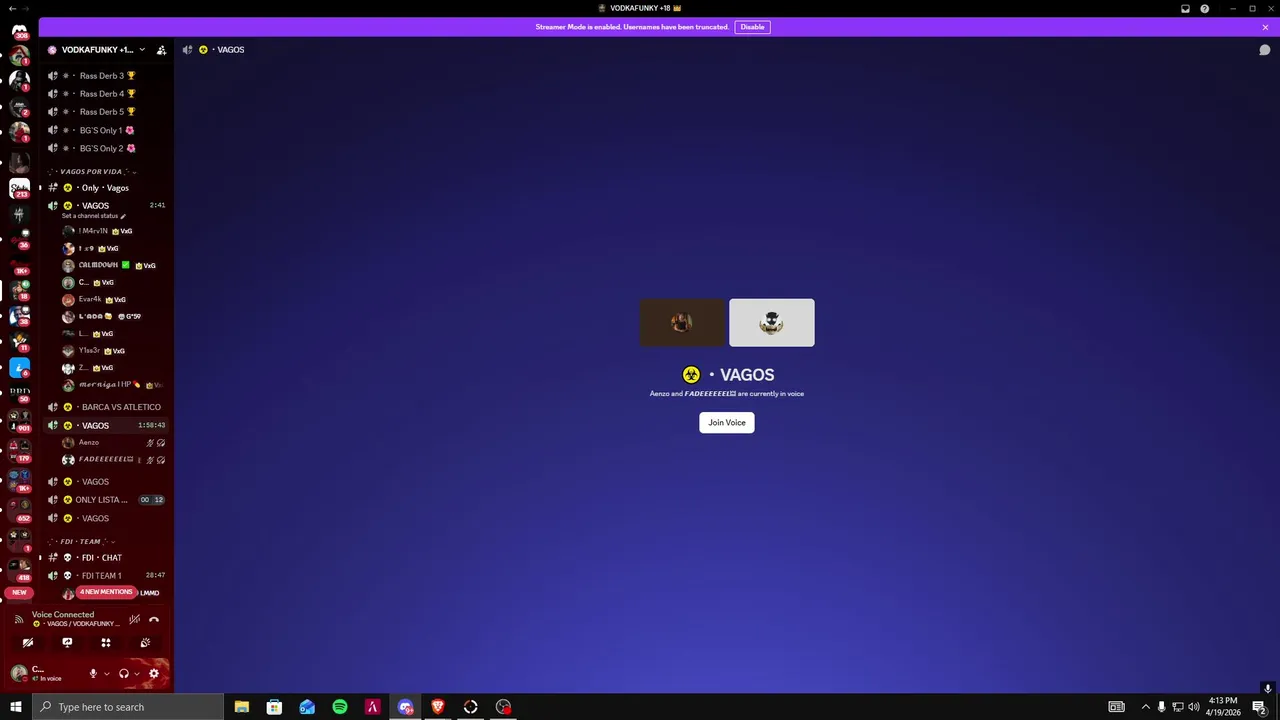Open Outlook mail from the taskbar
Viewport: 1280px width, 720px height.
click(x=307, y=707)
